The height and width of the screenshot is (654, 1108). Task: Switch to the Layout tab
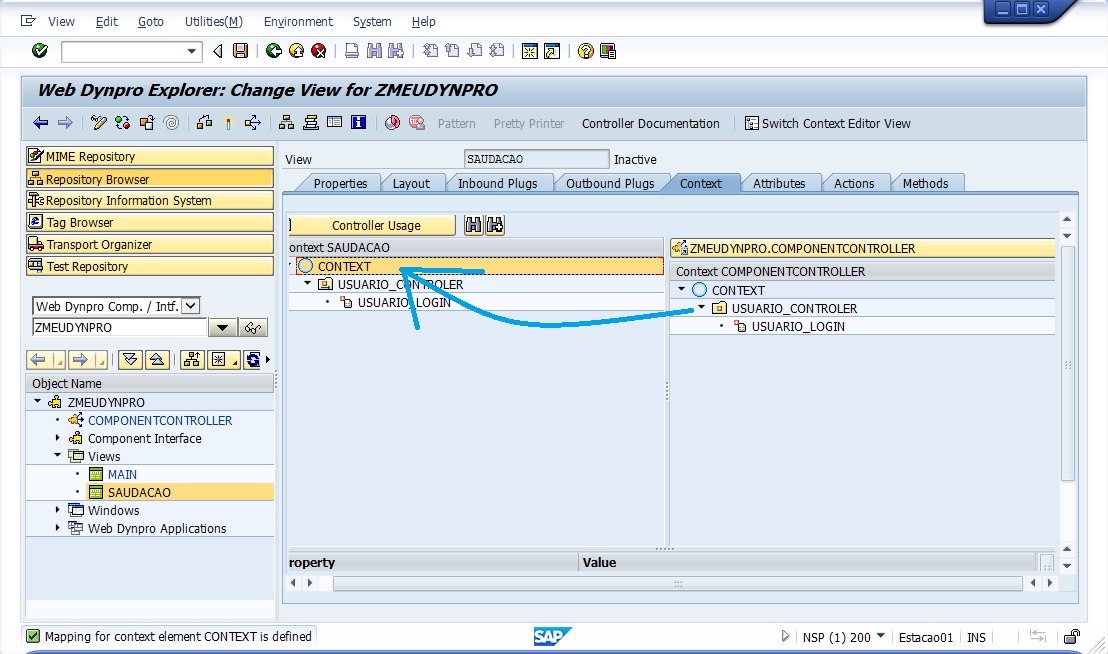click(411, 183)
